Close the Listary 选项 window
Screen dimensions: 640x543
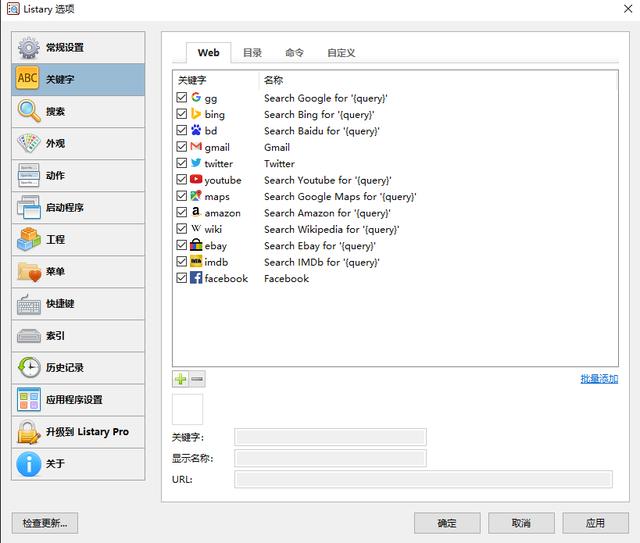click(628, 9)
